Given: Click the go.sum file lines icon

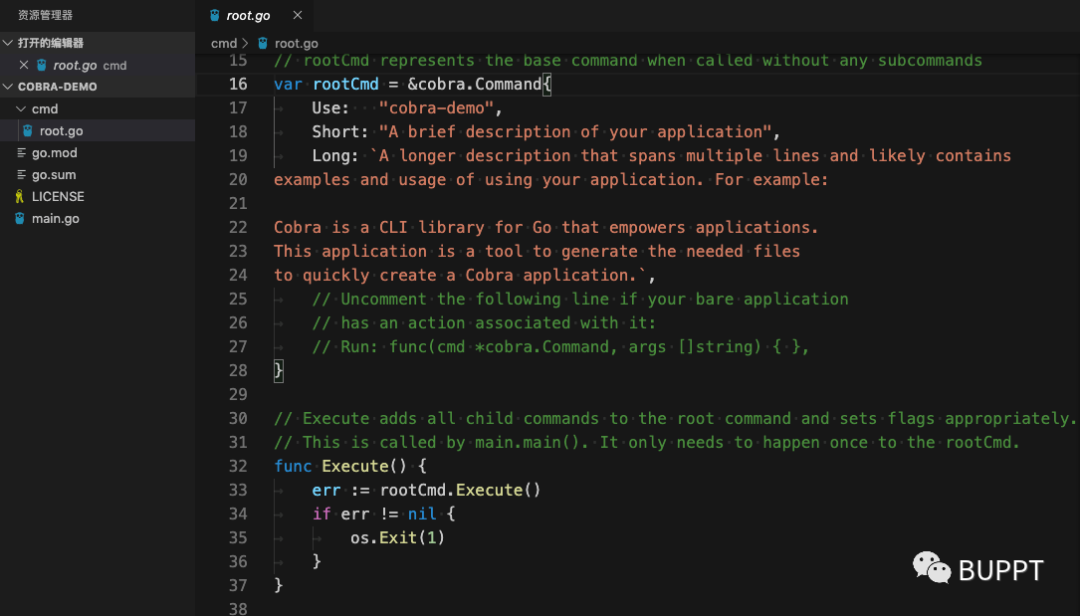Looking at the screenshot, I should coord(21,175).
